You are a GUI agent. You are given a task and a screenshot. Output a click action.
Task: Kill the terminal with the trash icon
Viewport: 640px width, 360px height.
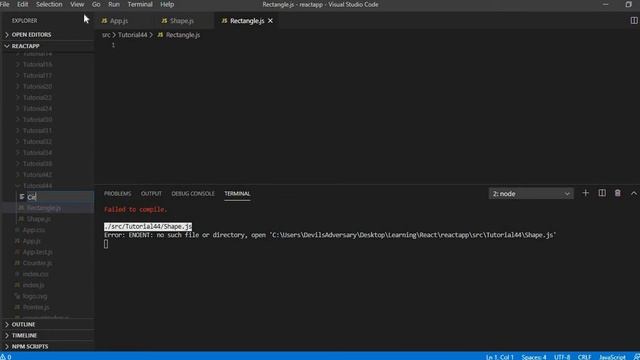click(618, 193)
